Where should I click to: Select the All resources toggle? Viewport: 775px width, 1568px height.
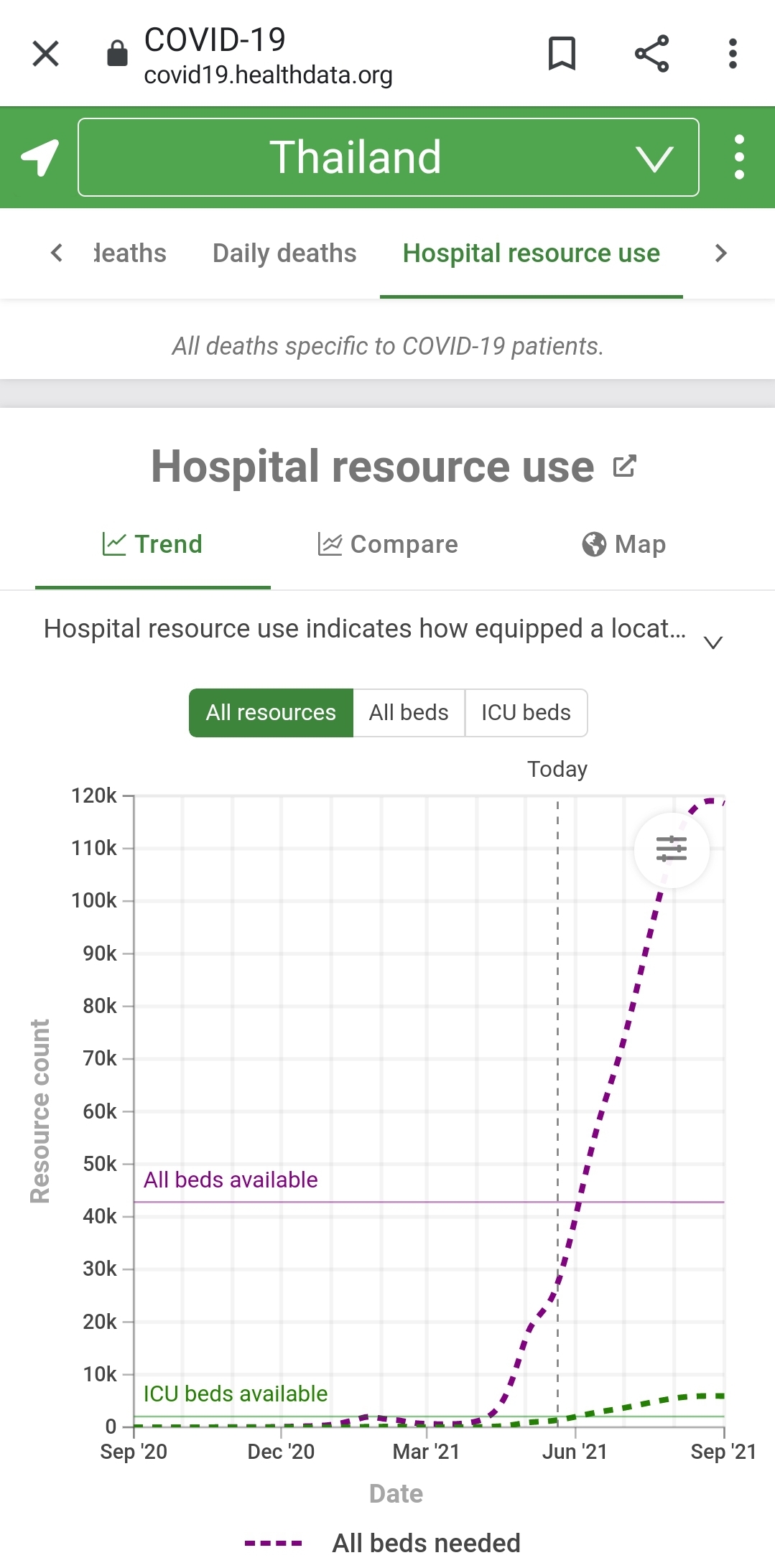click(x=271, y=712)
